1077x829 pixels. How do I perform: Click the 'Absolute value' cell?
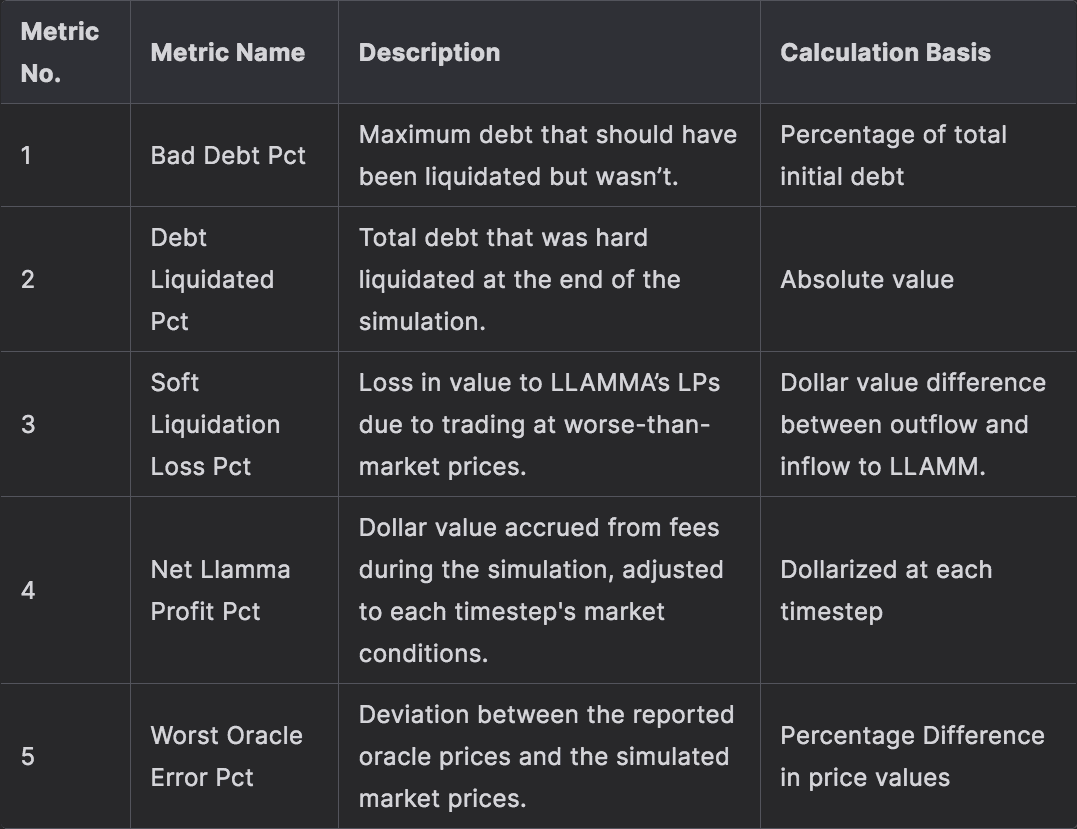tap(867, 279)
